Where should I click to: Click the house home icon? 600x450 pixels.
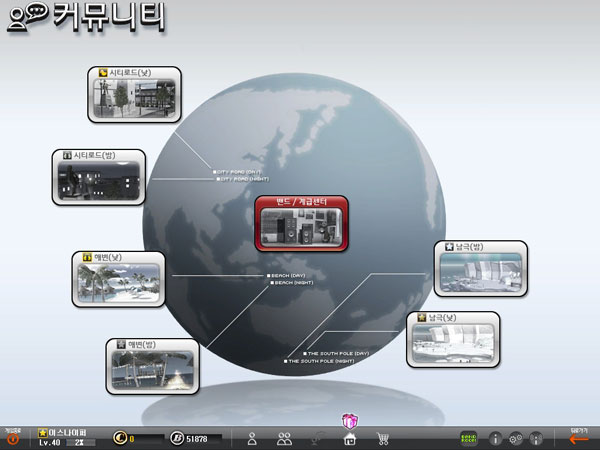click(350, 438)
